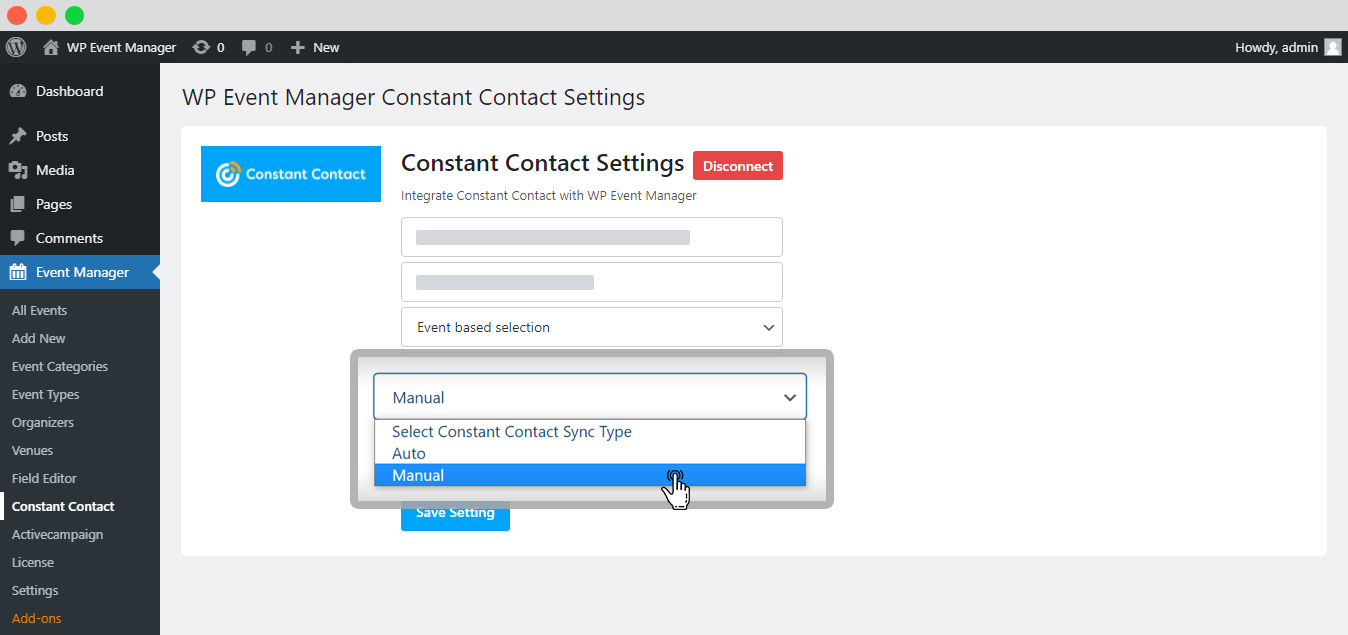The width and height of the screenshot is (1348, 635).
Task: Choose the Auto sync option
Action: pyautogui.click(x=590, y=454)
